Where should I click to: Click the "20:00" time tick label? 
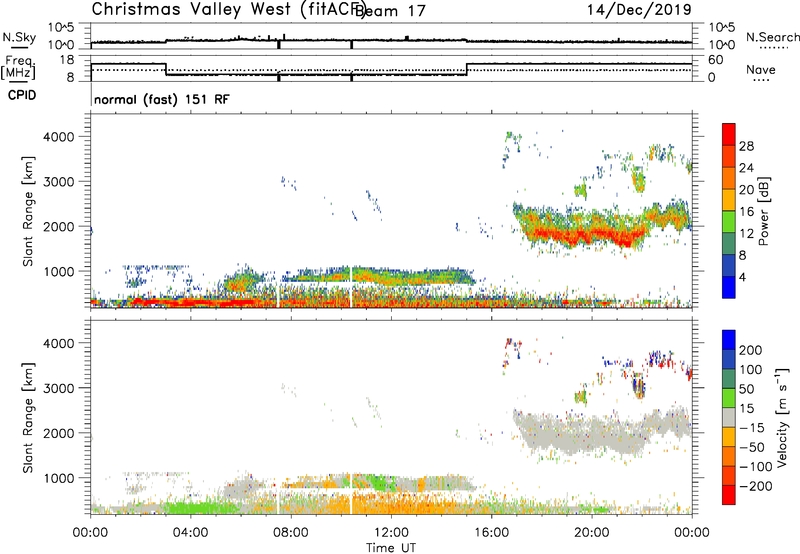tap(592, 533)
